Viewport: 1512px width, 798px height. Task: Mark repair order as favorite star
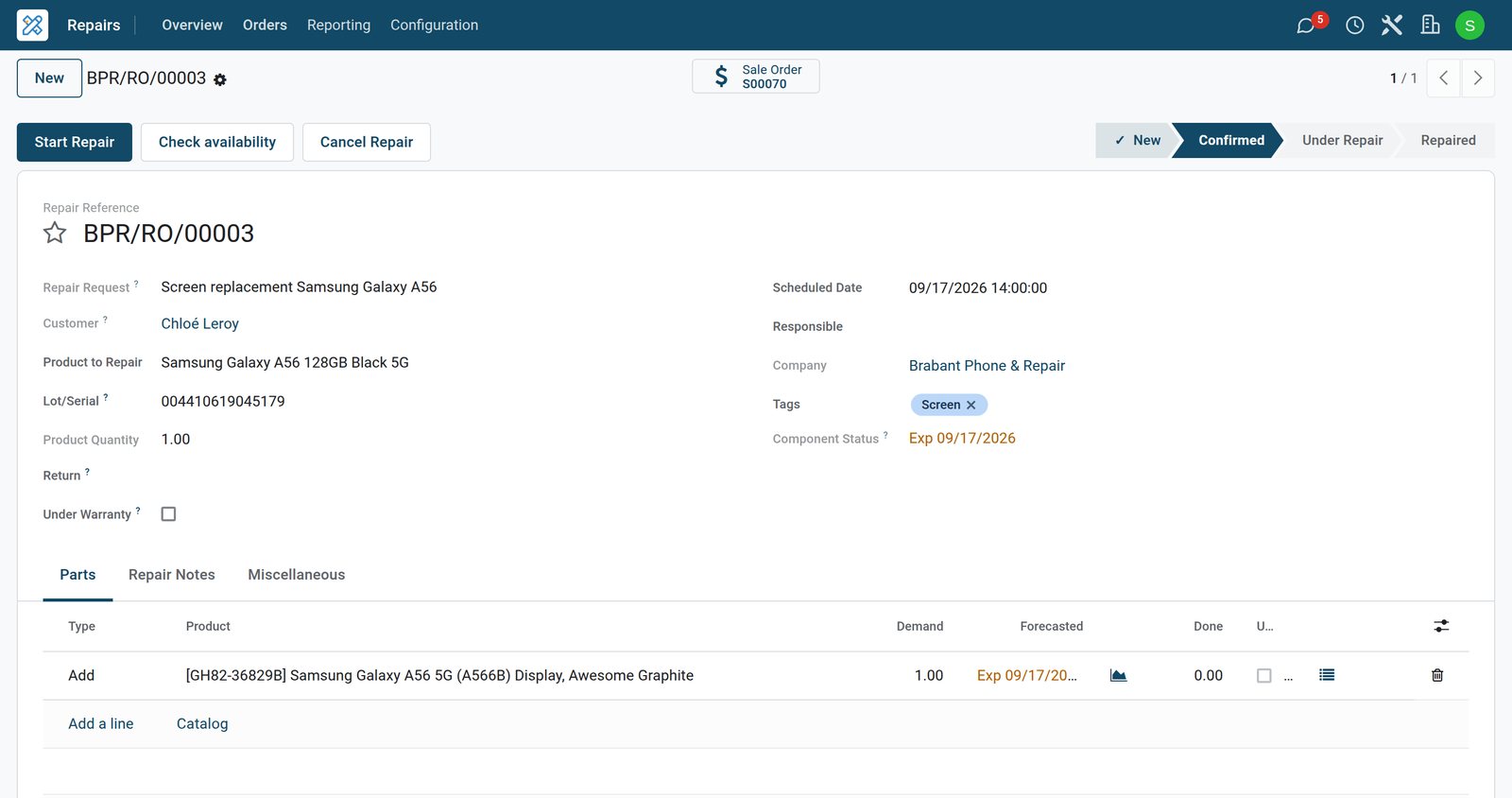coord(55,233)
